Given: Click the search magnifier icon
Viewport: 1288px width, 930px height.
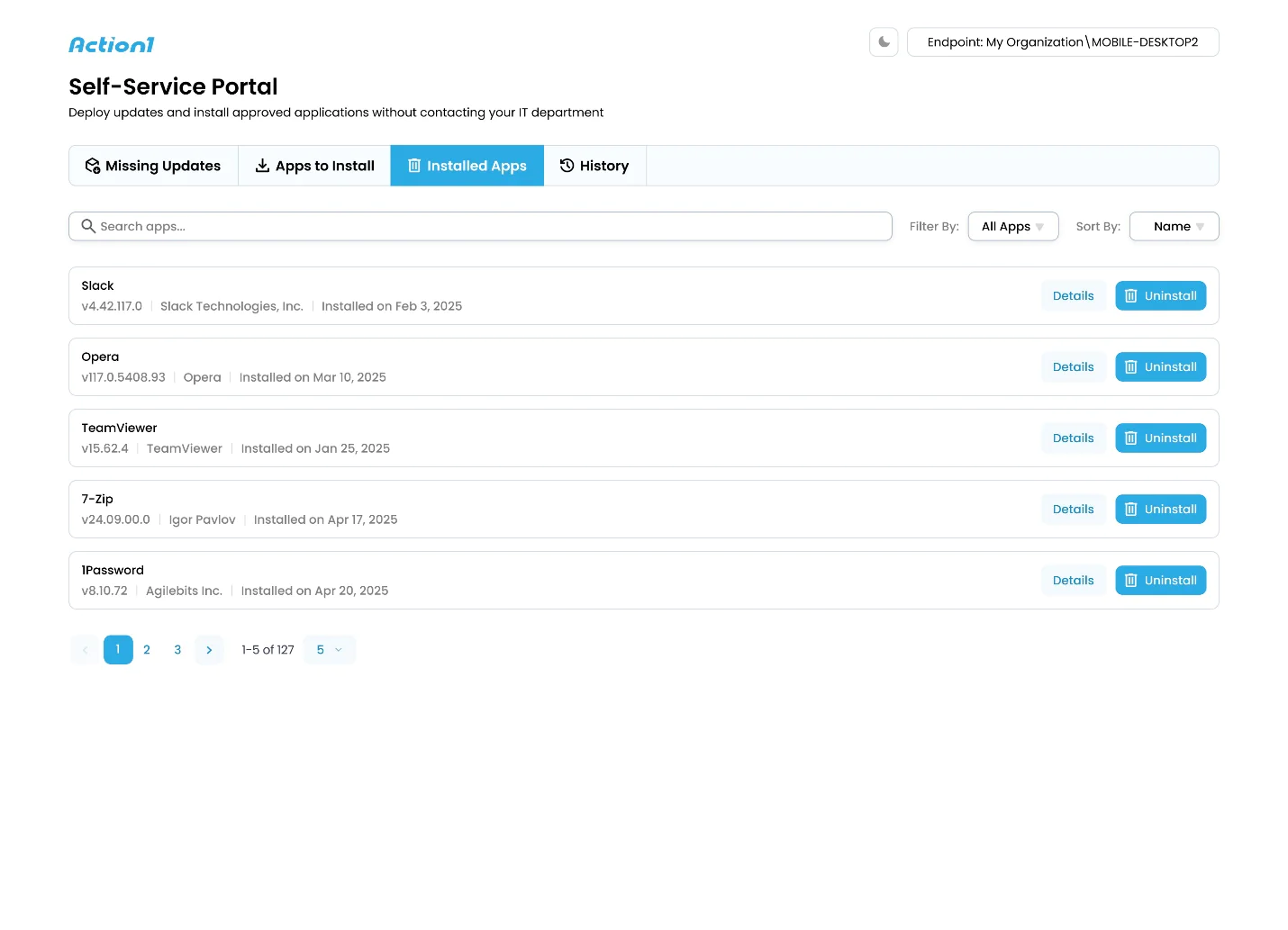Looking at the screenshot, I should point(88,226).
